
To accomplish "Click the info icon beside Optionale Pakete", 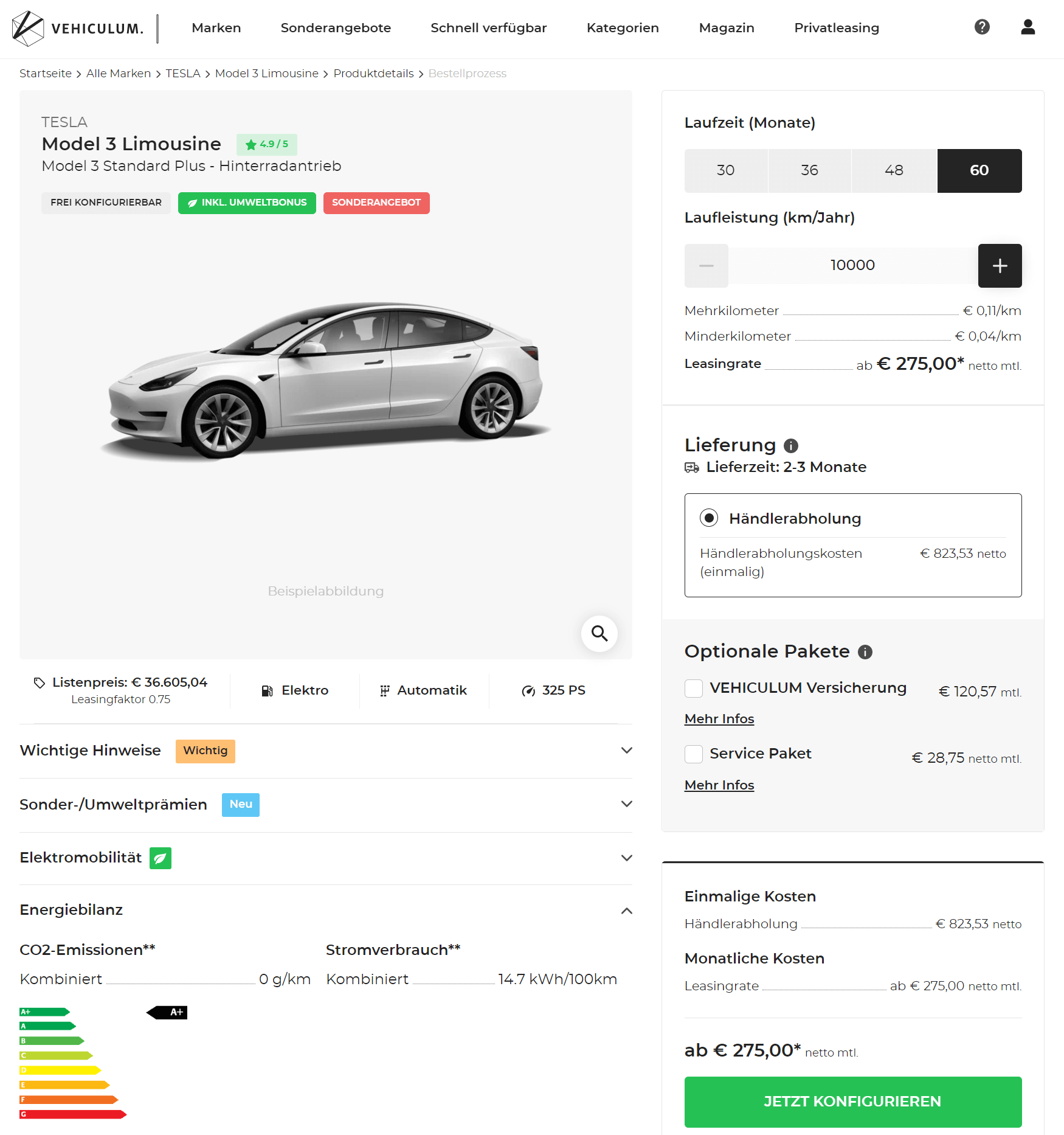I will [x=865, y=652].
